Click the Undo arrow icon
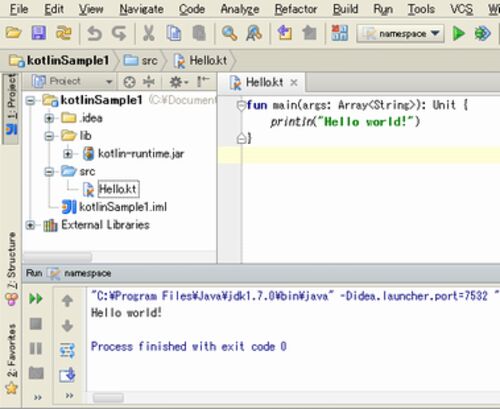This screenshot has height=409, width=500. (94, 34)
